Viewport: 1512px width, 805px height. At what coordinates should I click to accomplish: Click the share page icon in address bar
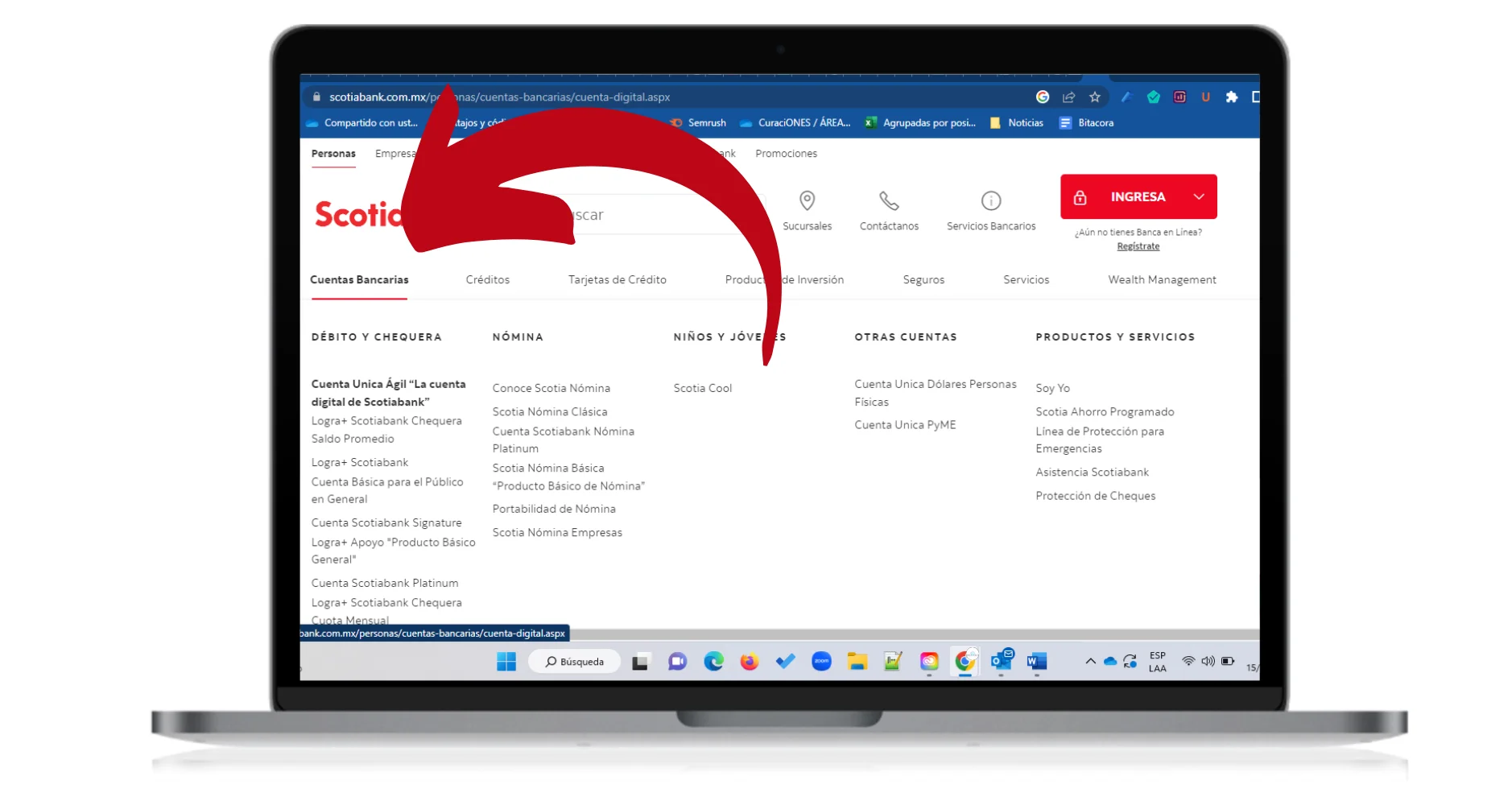[x=1068, y=97]
